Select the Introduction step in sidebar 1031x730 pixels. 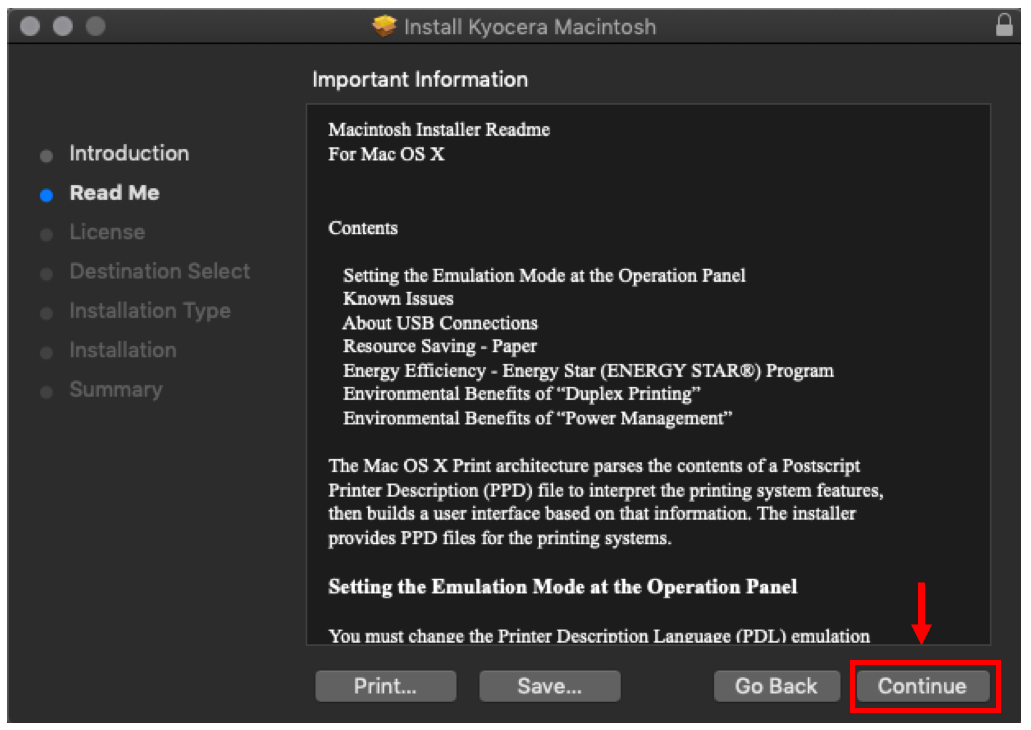[128, 154]
